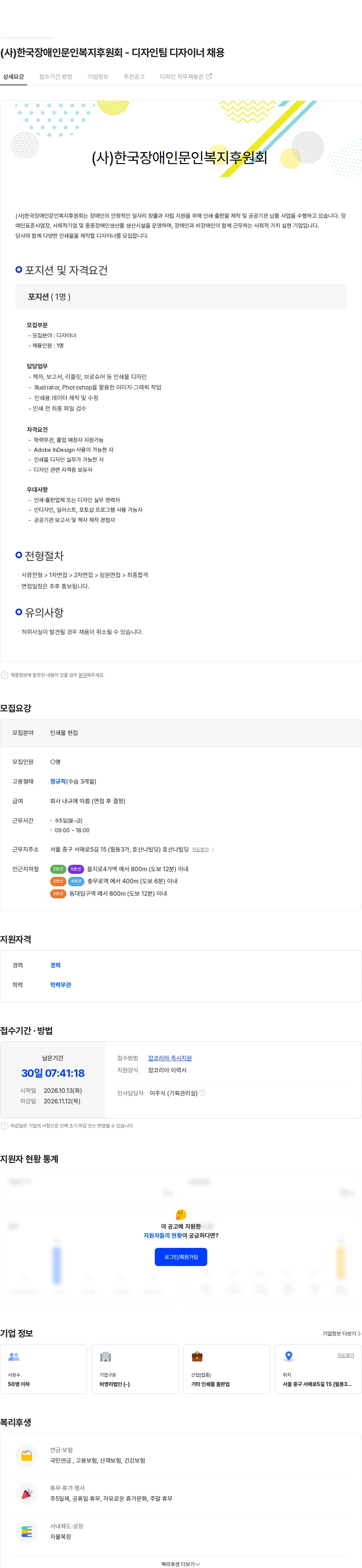
Task: Click the blue 4호선 subway badge
Action: pos(75,881)
